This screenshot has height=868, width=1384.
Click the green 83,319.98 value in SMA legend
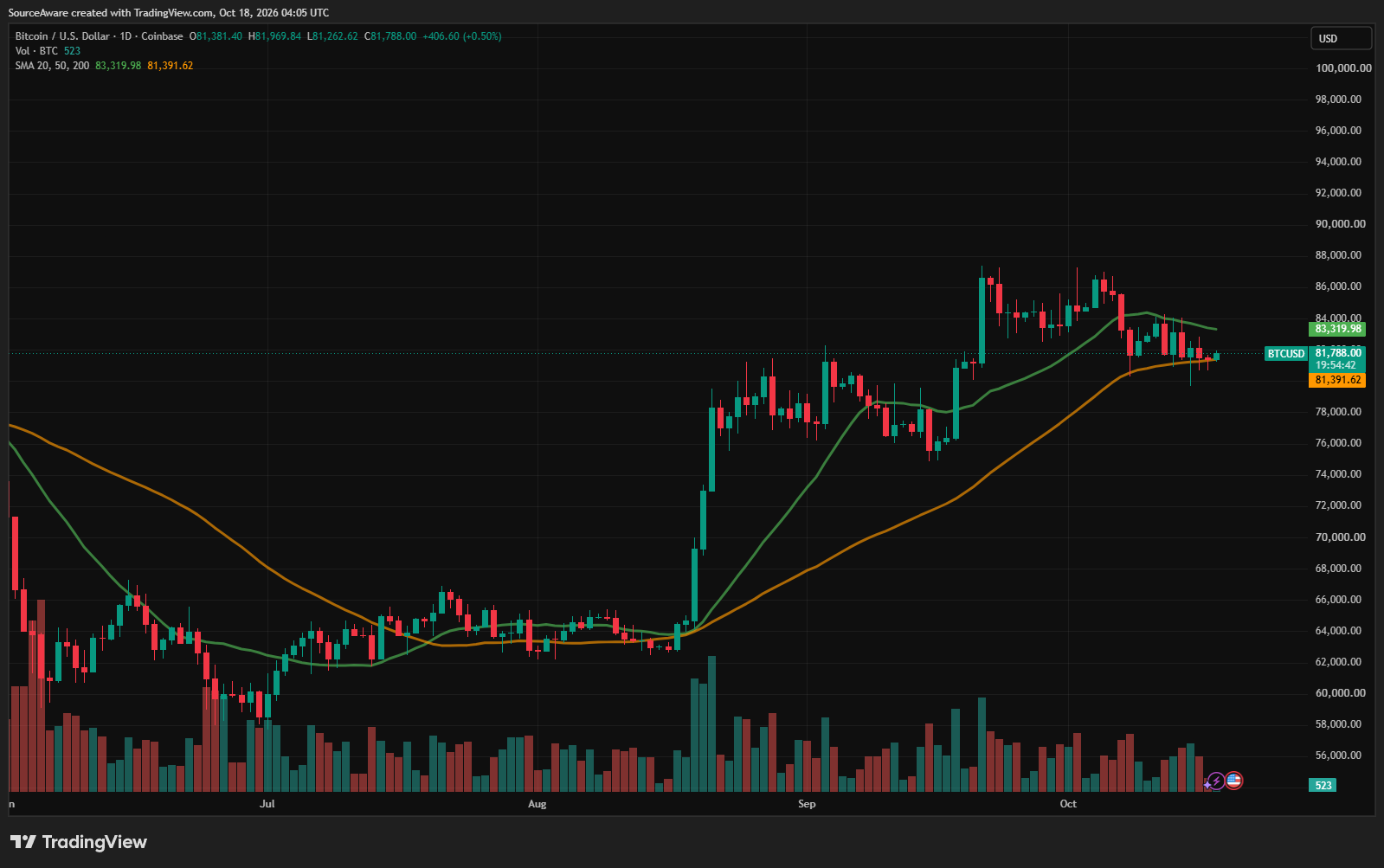pos(118,66)
